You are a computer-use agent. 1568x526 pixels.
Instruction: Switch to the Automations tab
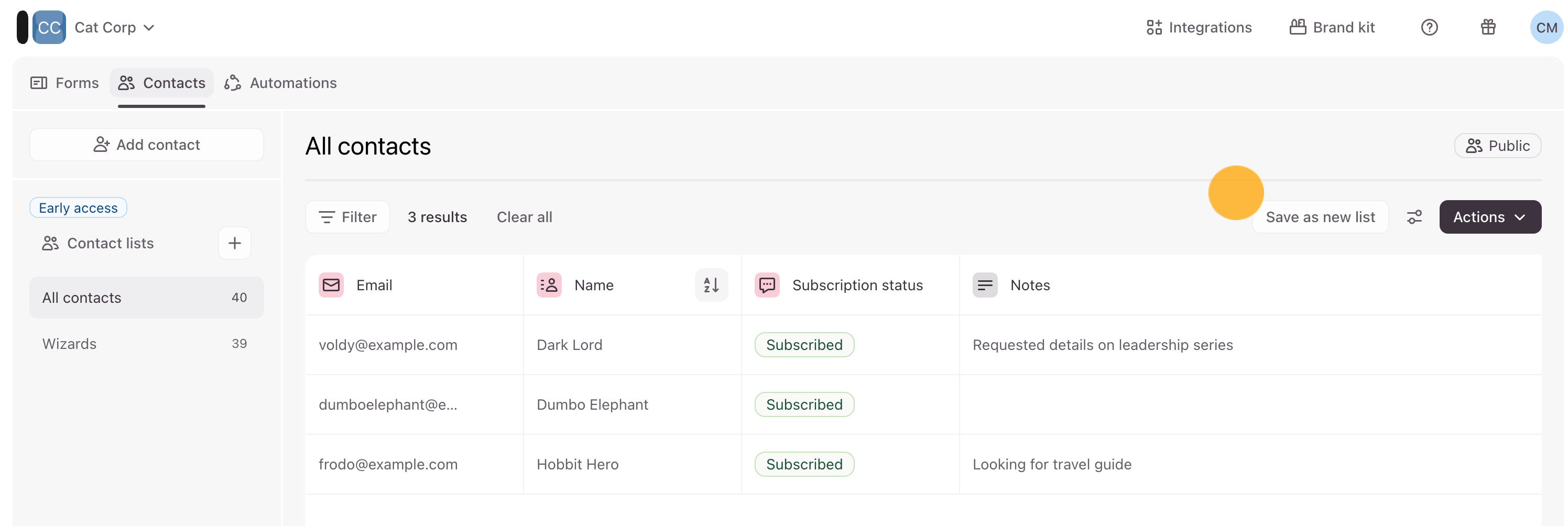click(x=280, y=83)
